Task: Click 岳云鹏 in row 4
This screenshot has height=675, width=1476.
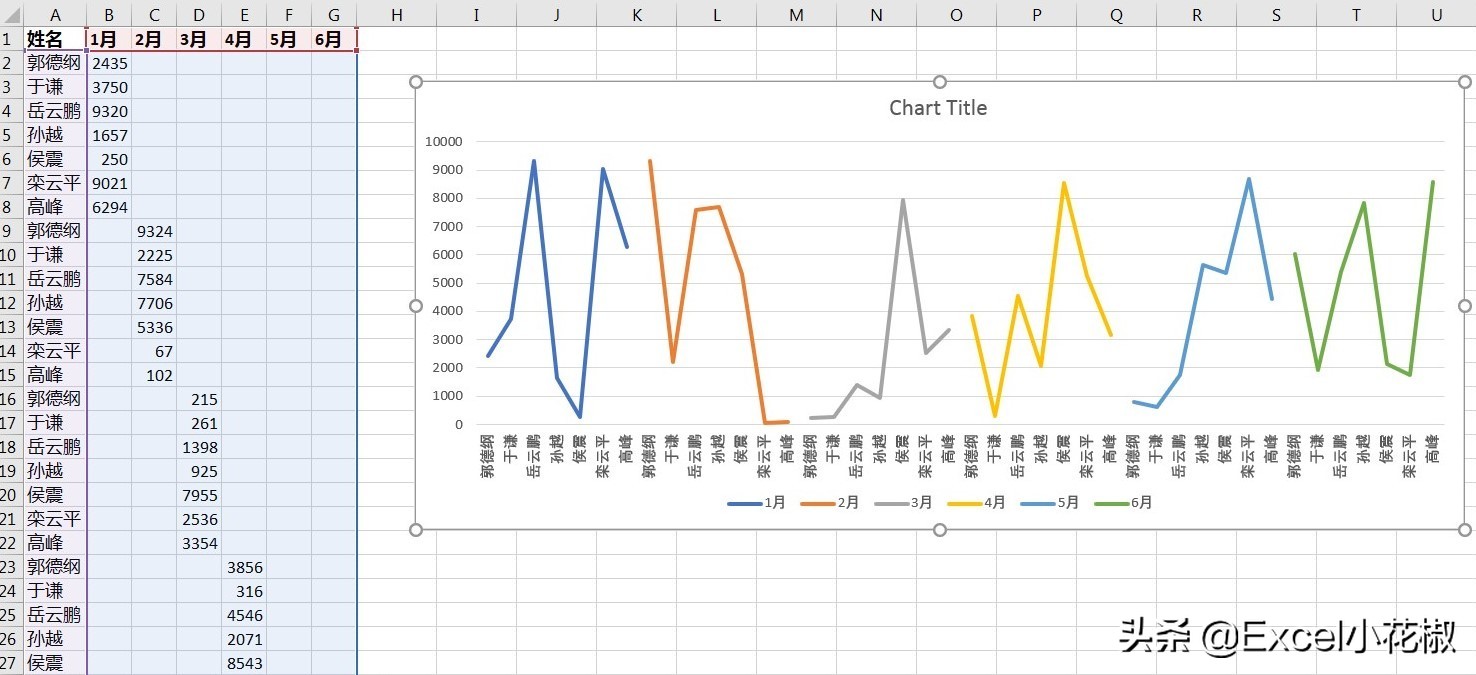Action: click(x=55, y=111)
